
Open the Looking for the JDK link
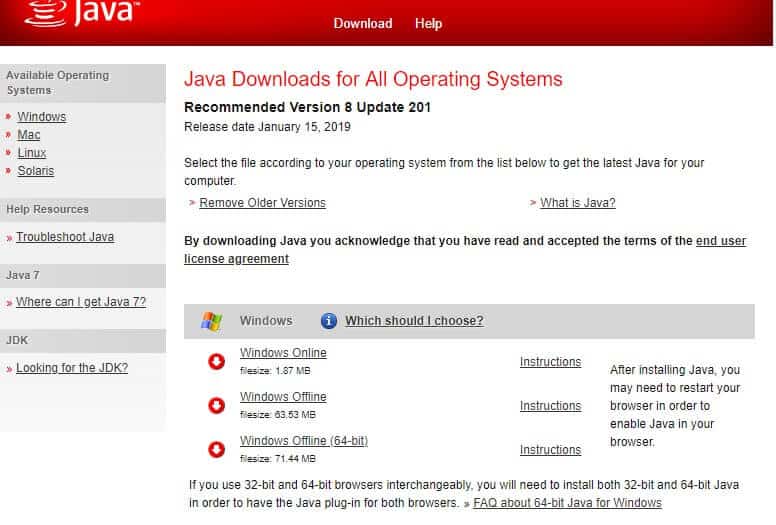click(x=72, y=368)
